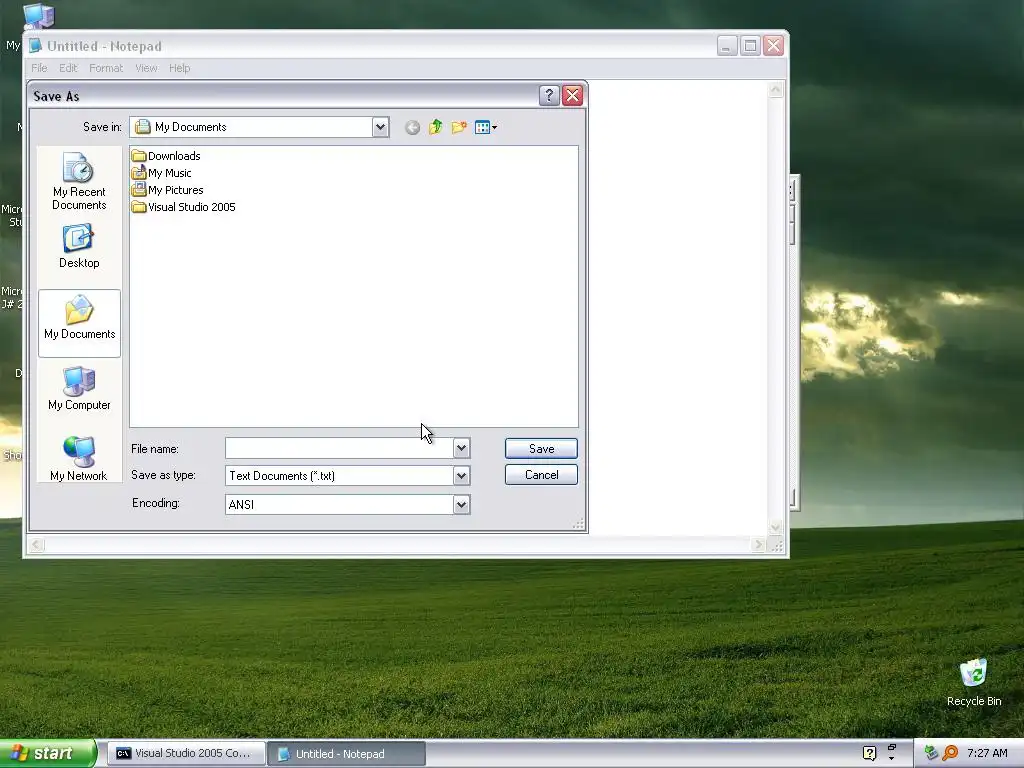1024x768 pixels.
Task: Click the Cancel button
Action: click(x=541, y=475)
